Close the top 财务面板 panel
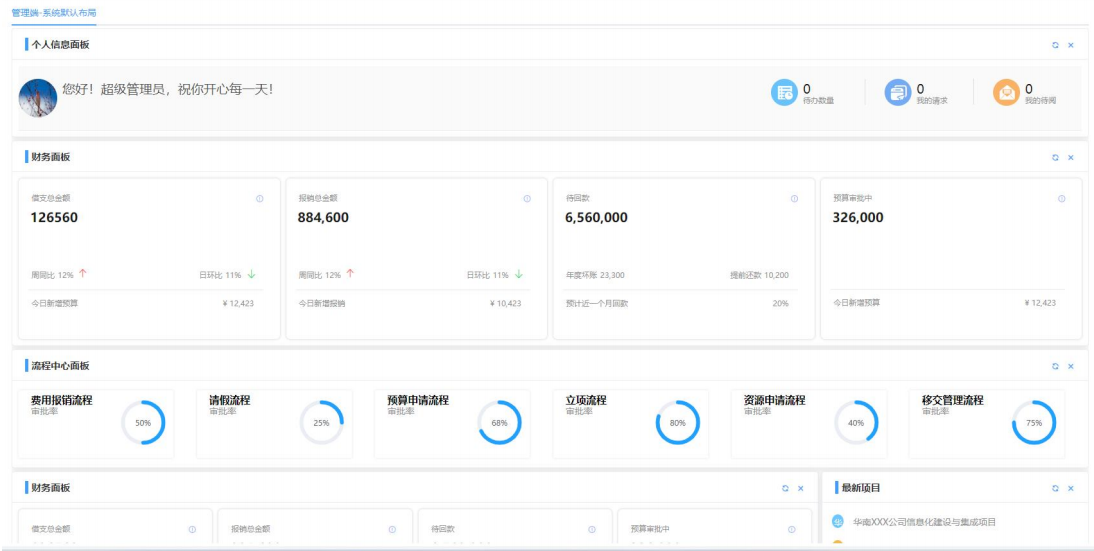The height and width of the screenshot is (551, 1094). 1071,157
